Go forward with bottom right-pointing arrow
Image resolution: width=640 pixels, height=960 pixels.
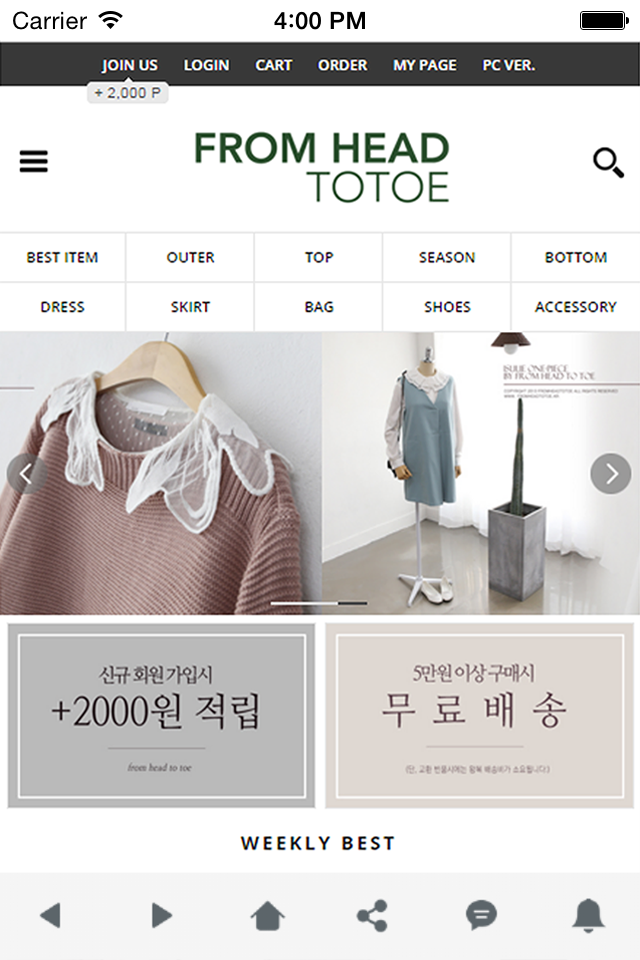(161, 915)
